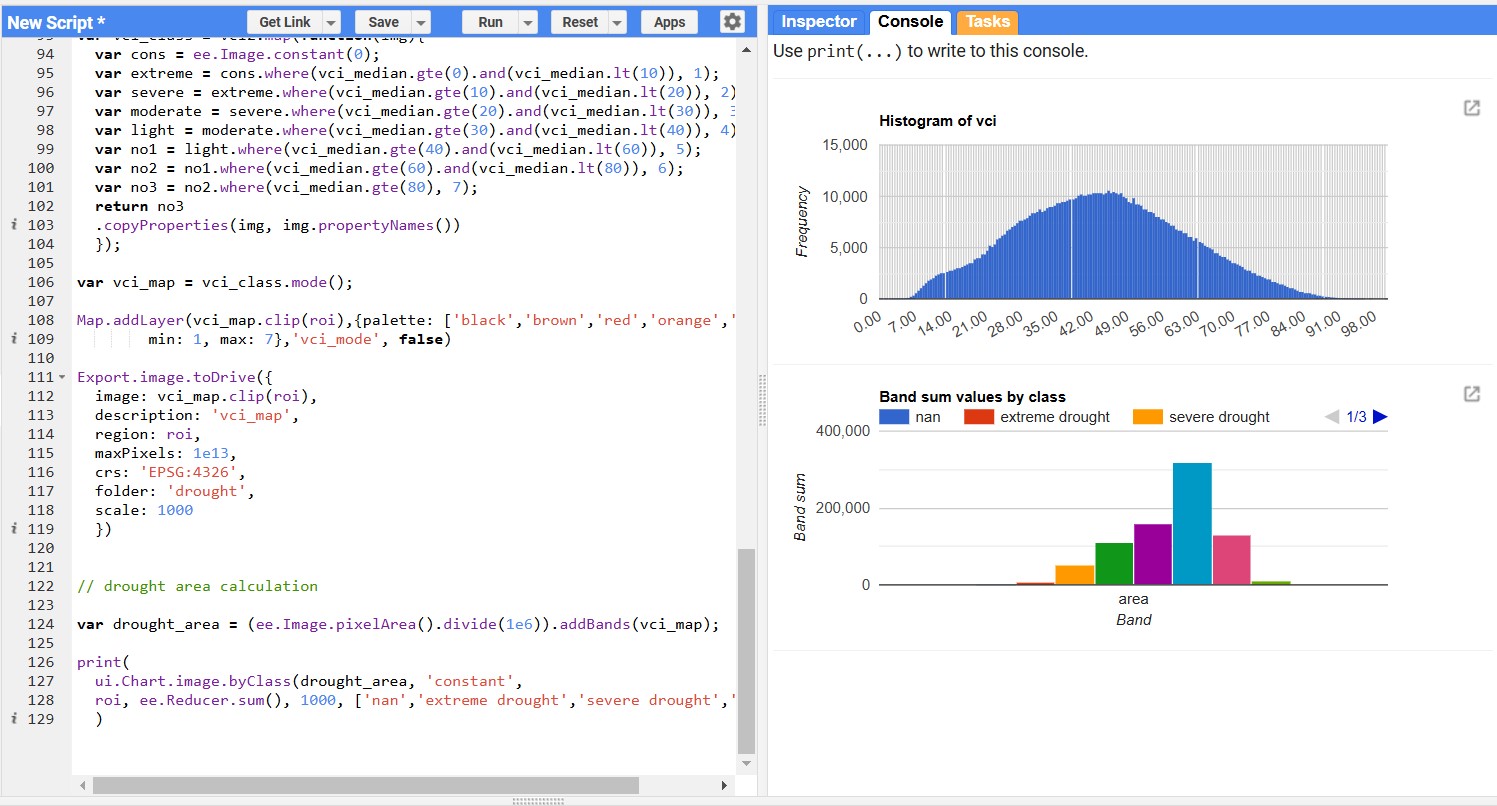Click the blue nan legend swatch
Image resolution: width=1497 pixels, height=806 pixels.
(893, 417)
